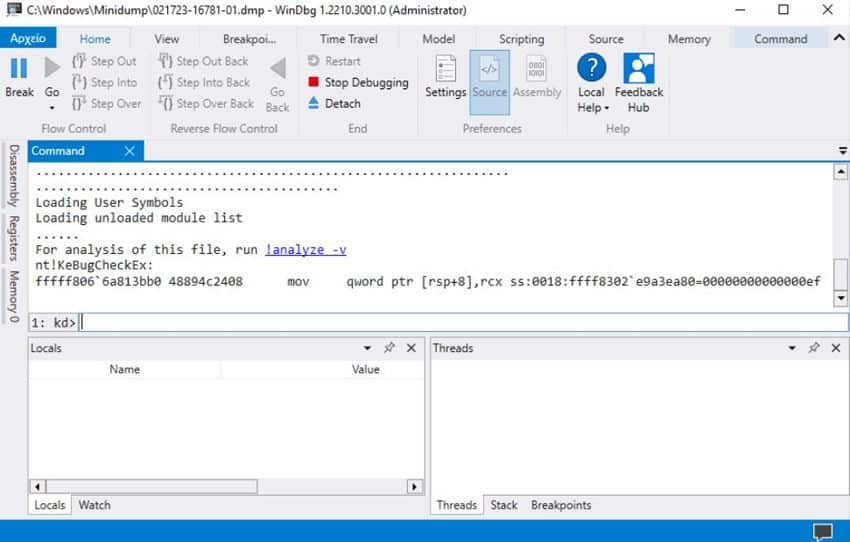Open the Command ribbon tab
Image resolution: width=850 pixels, height=542 pixels.
(781, 39)
